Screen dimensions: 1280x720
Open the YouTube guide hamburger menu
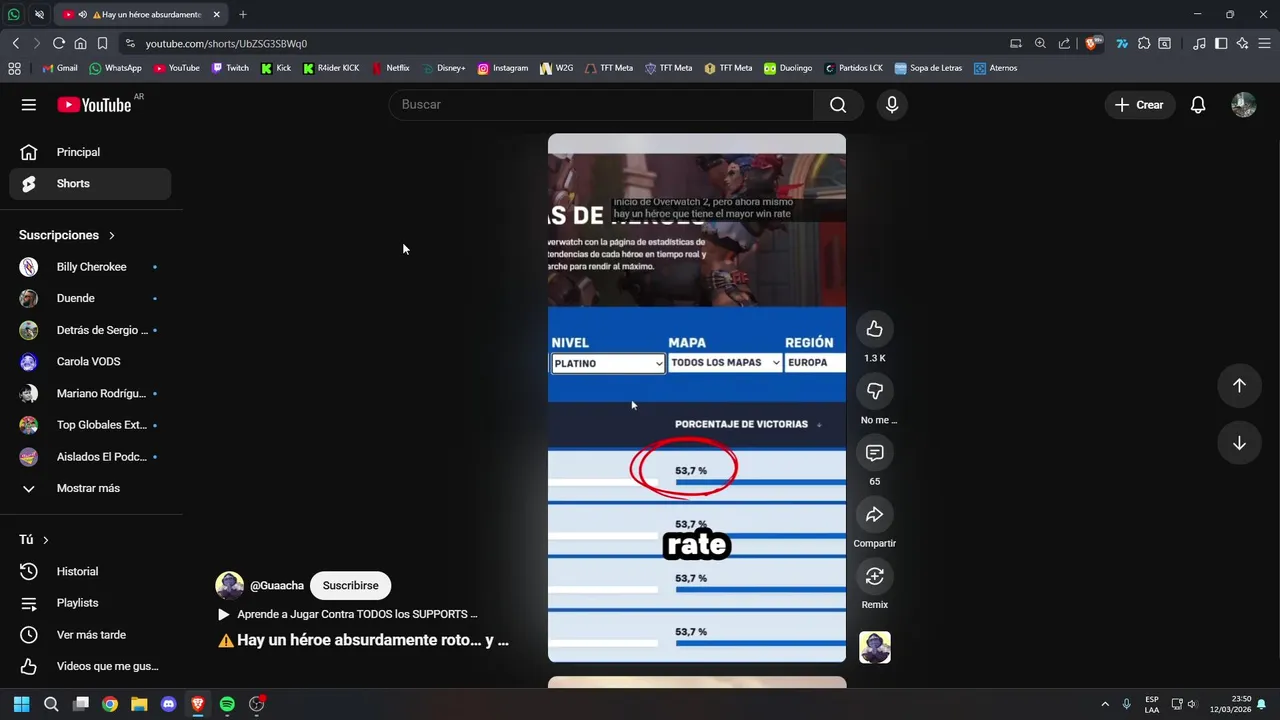point(29,105)
